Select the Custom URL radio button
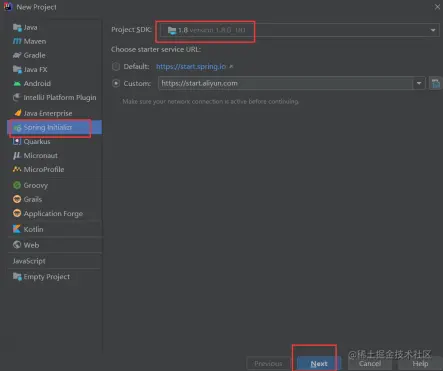This screenshot has width=443, height=371. click(x=116, y=83)
